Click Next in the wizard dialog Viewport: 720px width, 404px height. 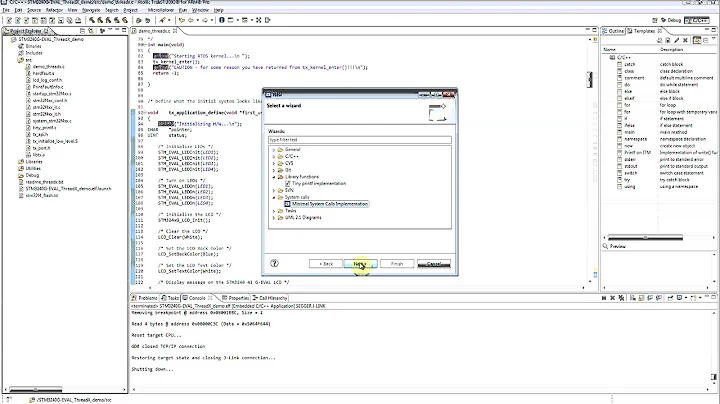click(360, 264)
